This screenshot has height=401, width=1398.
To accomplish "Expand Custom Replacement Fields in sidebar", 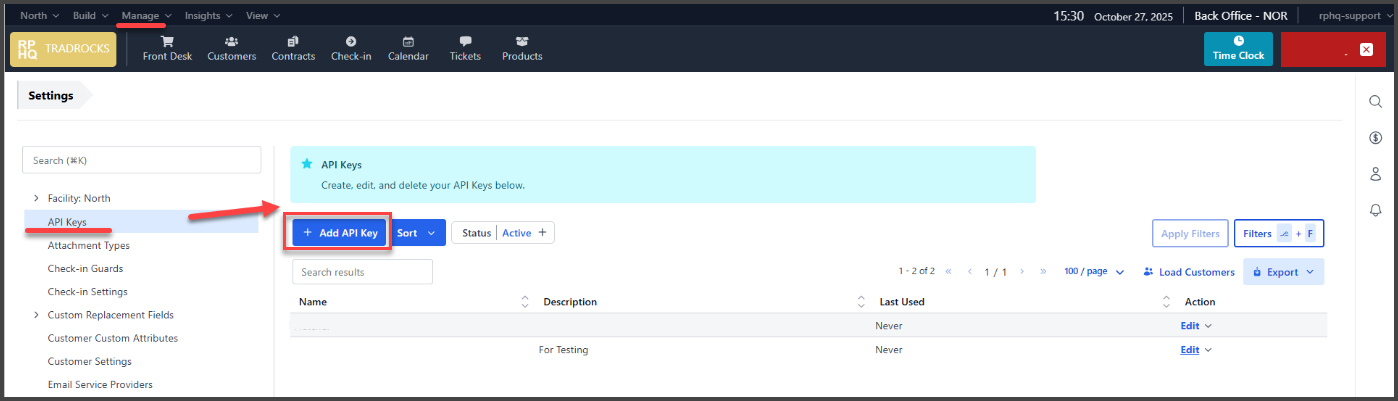I will 37,315.
